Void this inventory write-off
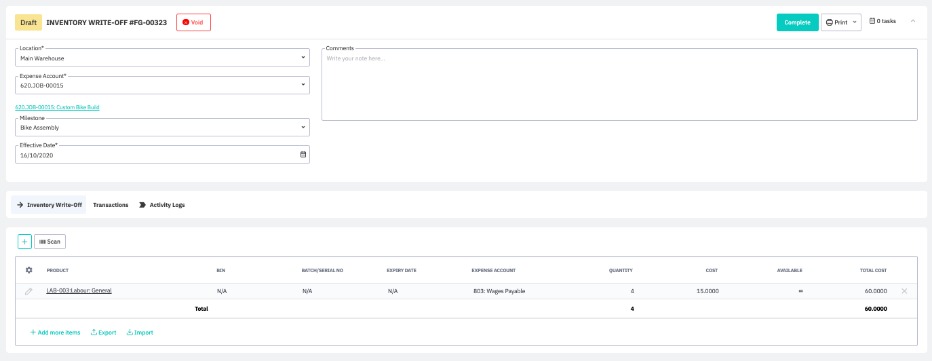 click(193, 23)
